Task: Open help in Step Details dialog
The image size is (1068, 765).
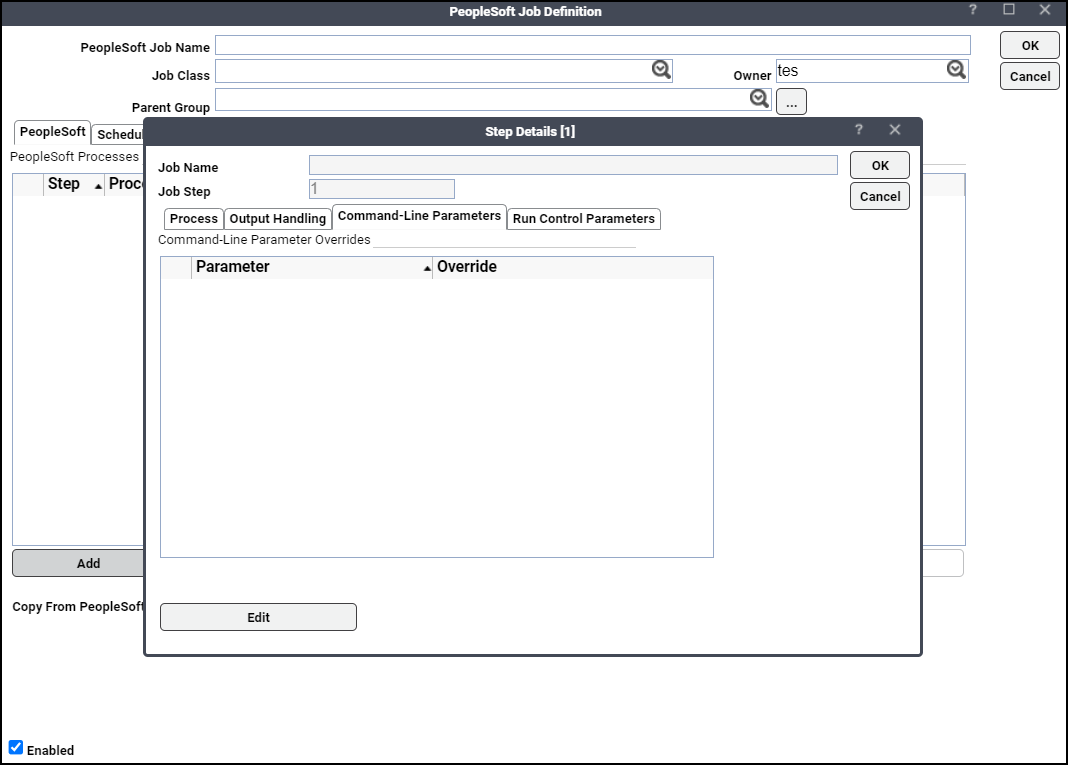Action: 858,129
